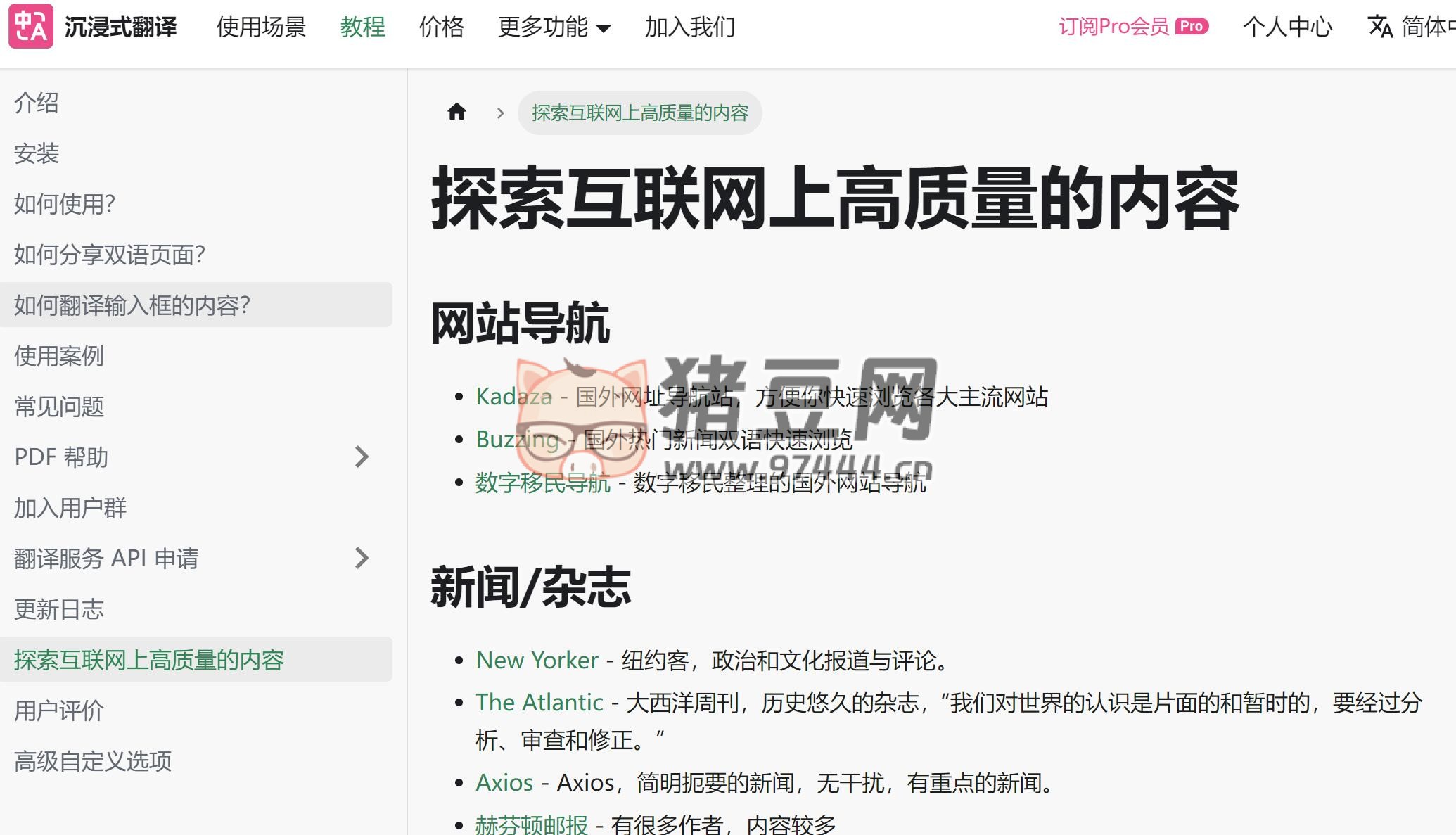
Task: Open 常见问题 in the sidebar
Action: point(59,407)
